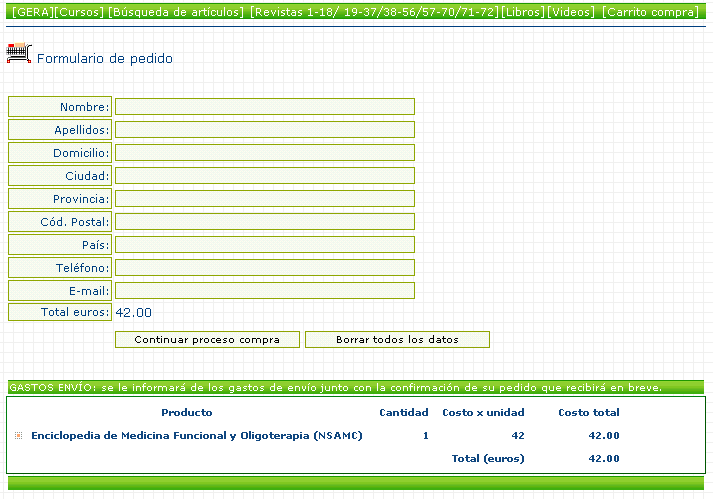Viewport: 713px width, 499px height.
Task: Click the shopping cart icon beside Formulario de pedido
Action: [19, 53]
